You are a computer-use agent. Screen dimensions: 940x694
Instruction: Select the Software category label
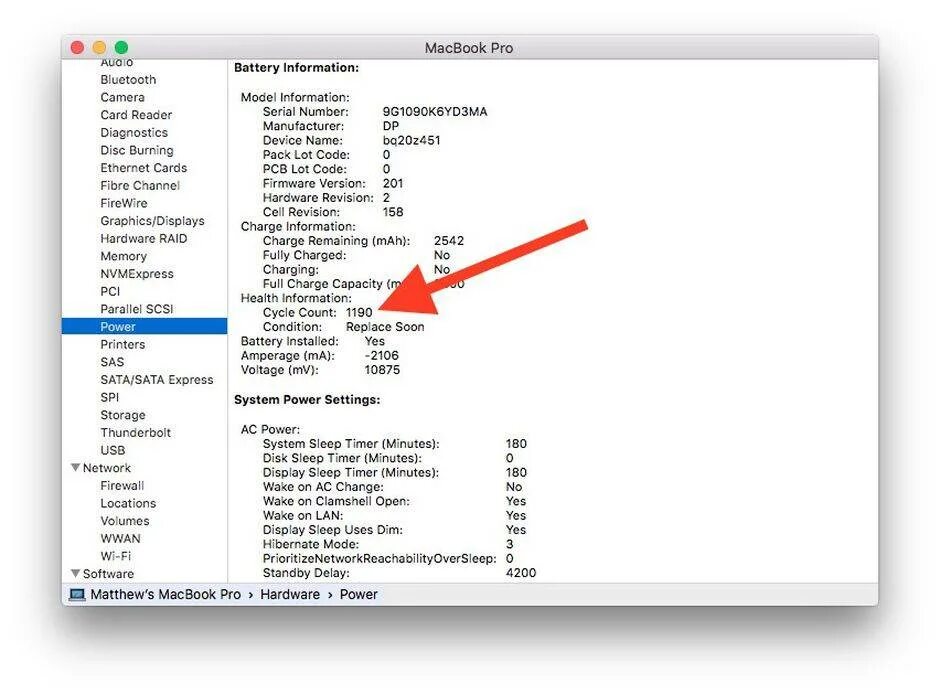click(x=109, y=574)
